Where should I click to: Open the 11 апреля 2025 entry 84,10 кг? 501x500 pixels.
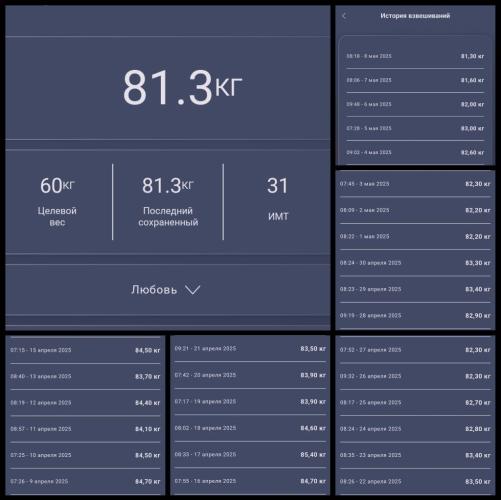(85, 429)
